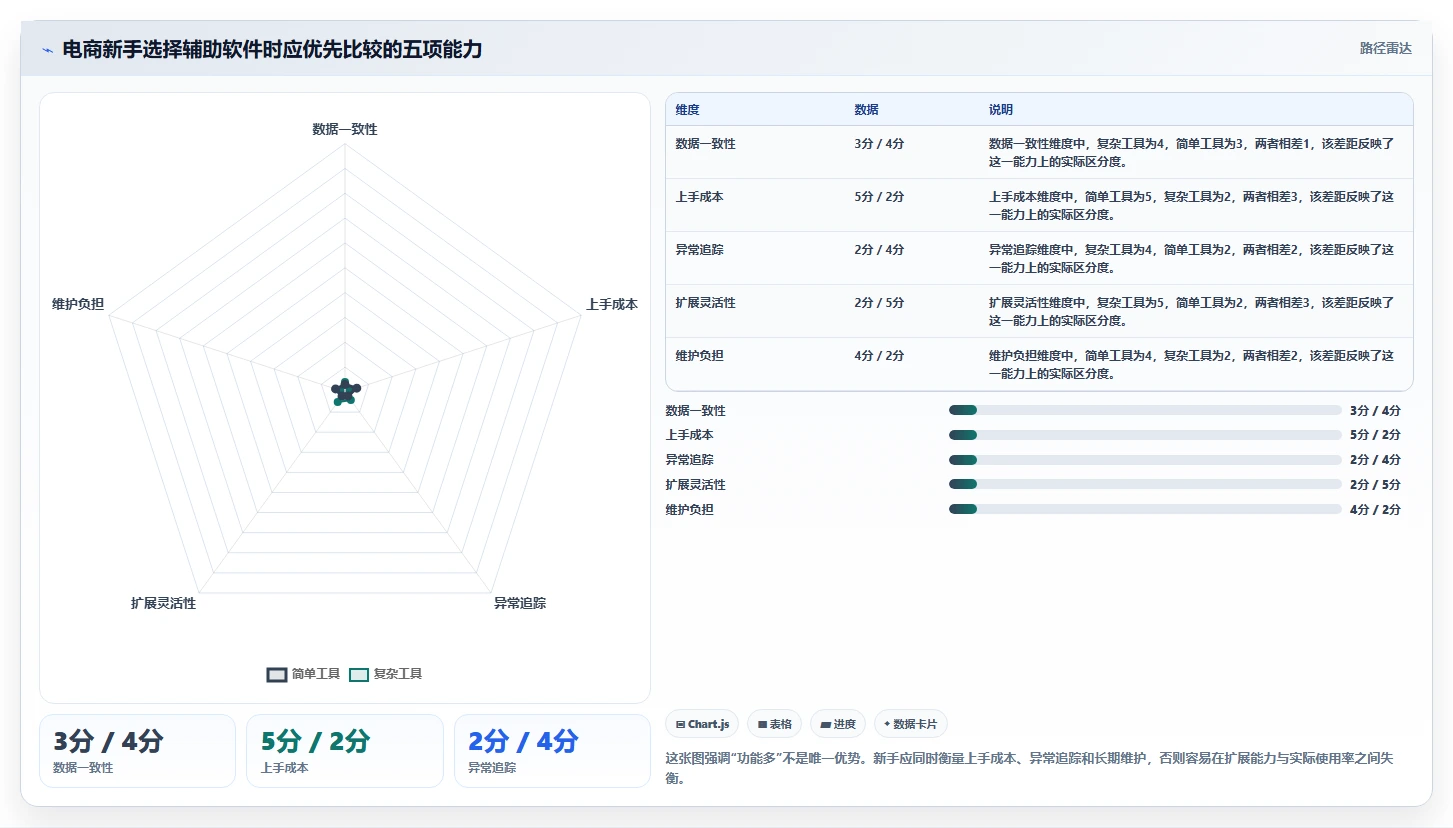The width and height of the screenshot is (1453, 828).
Task: Open the 5分 / 2分 上手成本 data card
Action: click(x=344, y=751)
